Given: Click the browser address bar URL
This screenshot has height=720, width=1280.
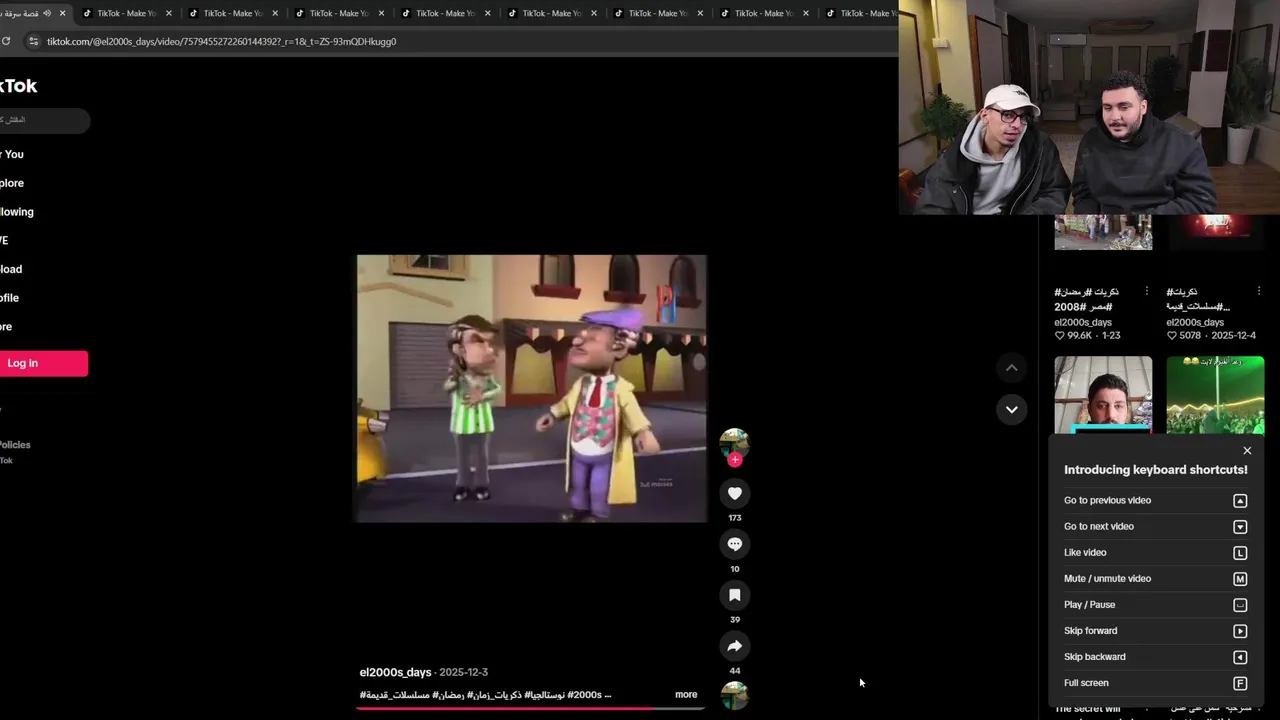Looking at the screenshot, I should 221,41.
